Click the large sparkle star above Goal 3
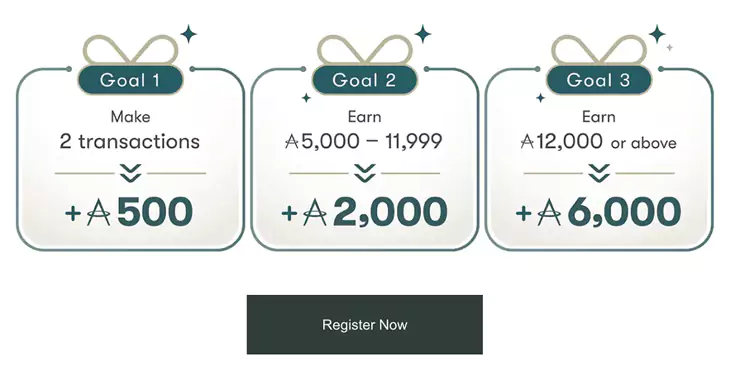This screenshot has height=380, width=740. pos(657,34)
